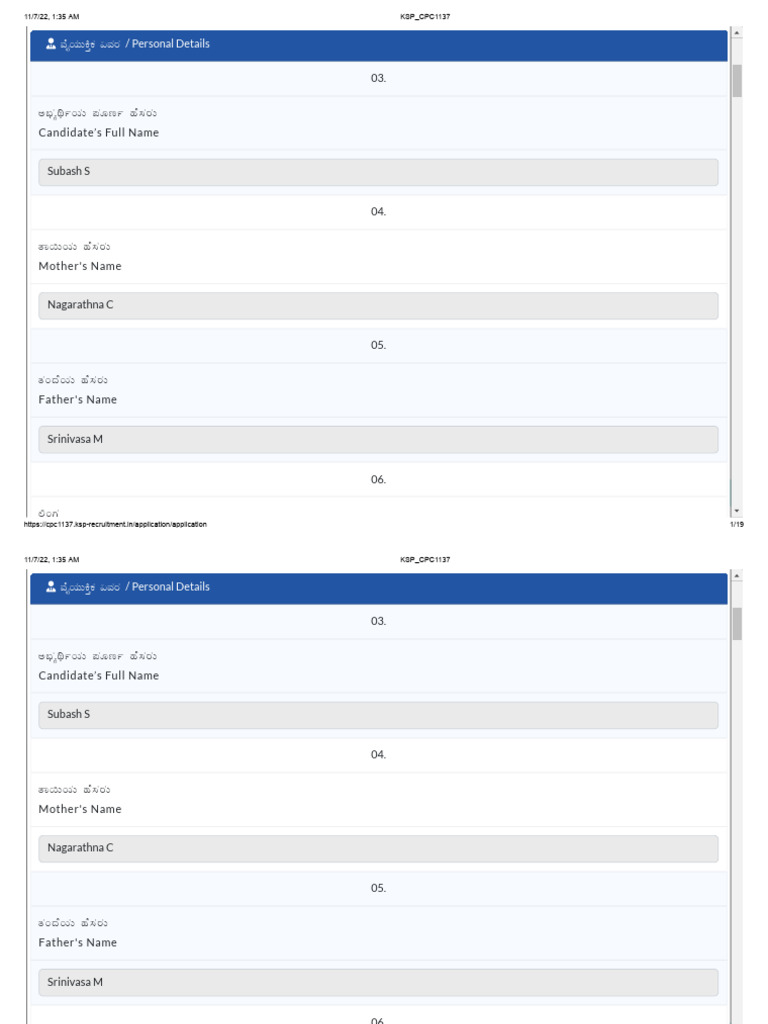Focus the first page's Mother's Name field

point(378,306)
